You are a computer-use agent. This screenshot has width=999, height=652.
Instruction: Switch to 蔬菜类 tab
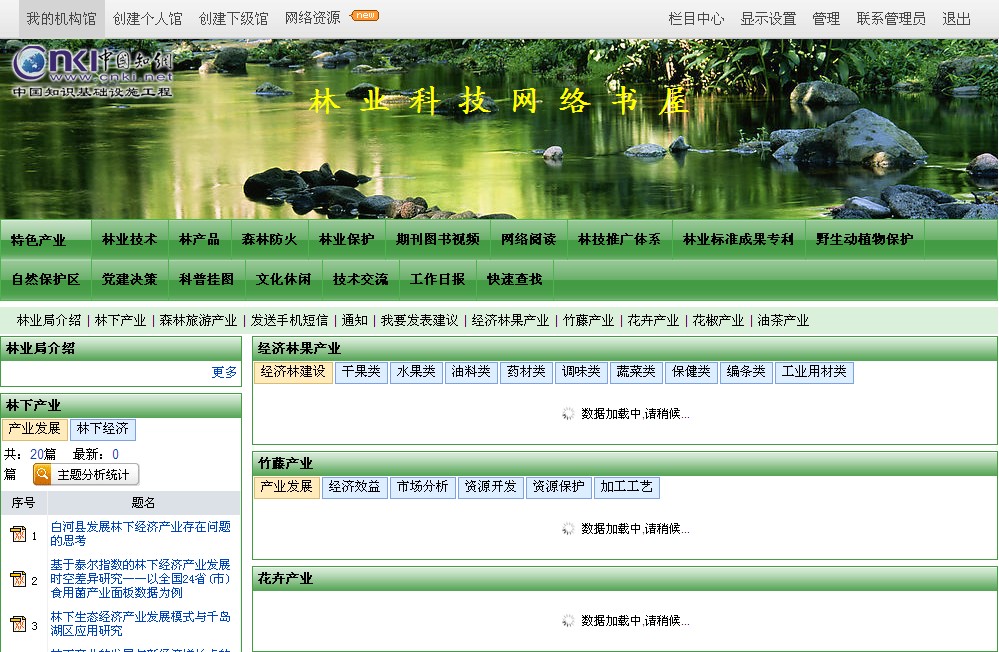click(636, 372)
